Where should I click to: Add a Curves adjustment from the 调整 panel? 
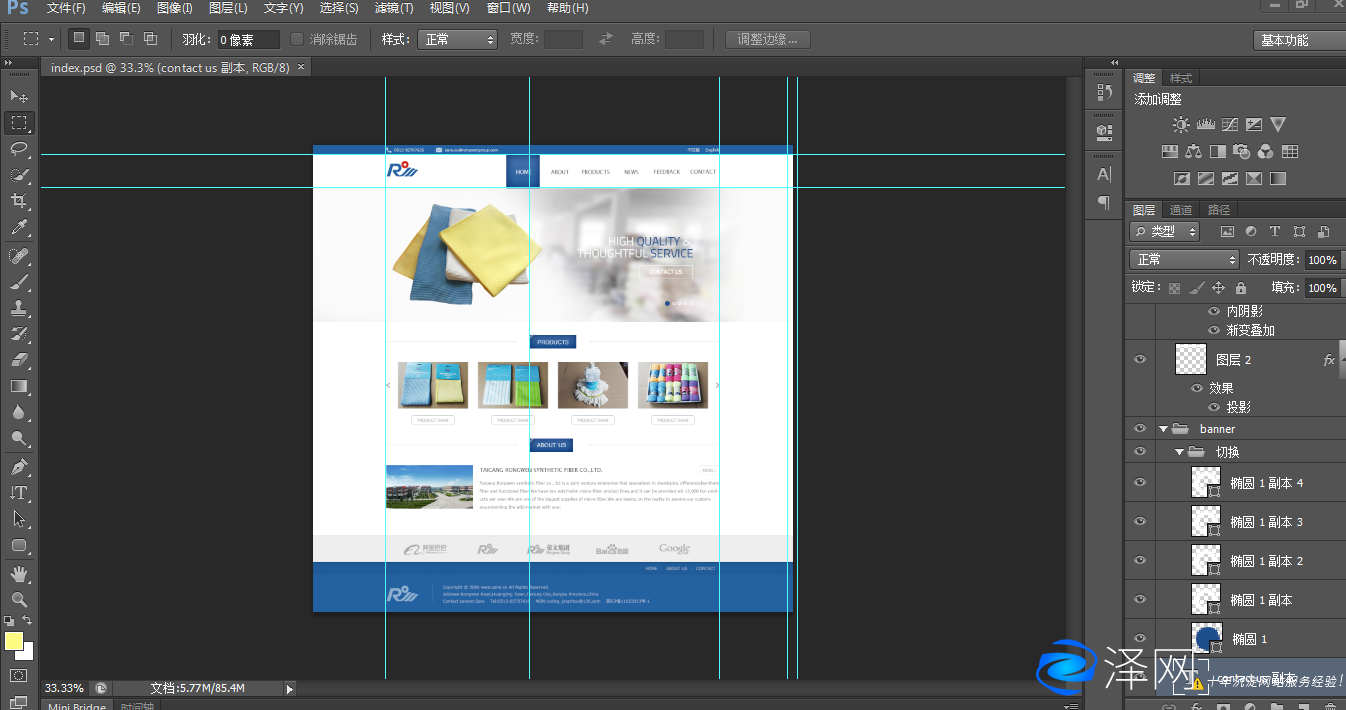pos(1229,124)
